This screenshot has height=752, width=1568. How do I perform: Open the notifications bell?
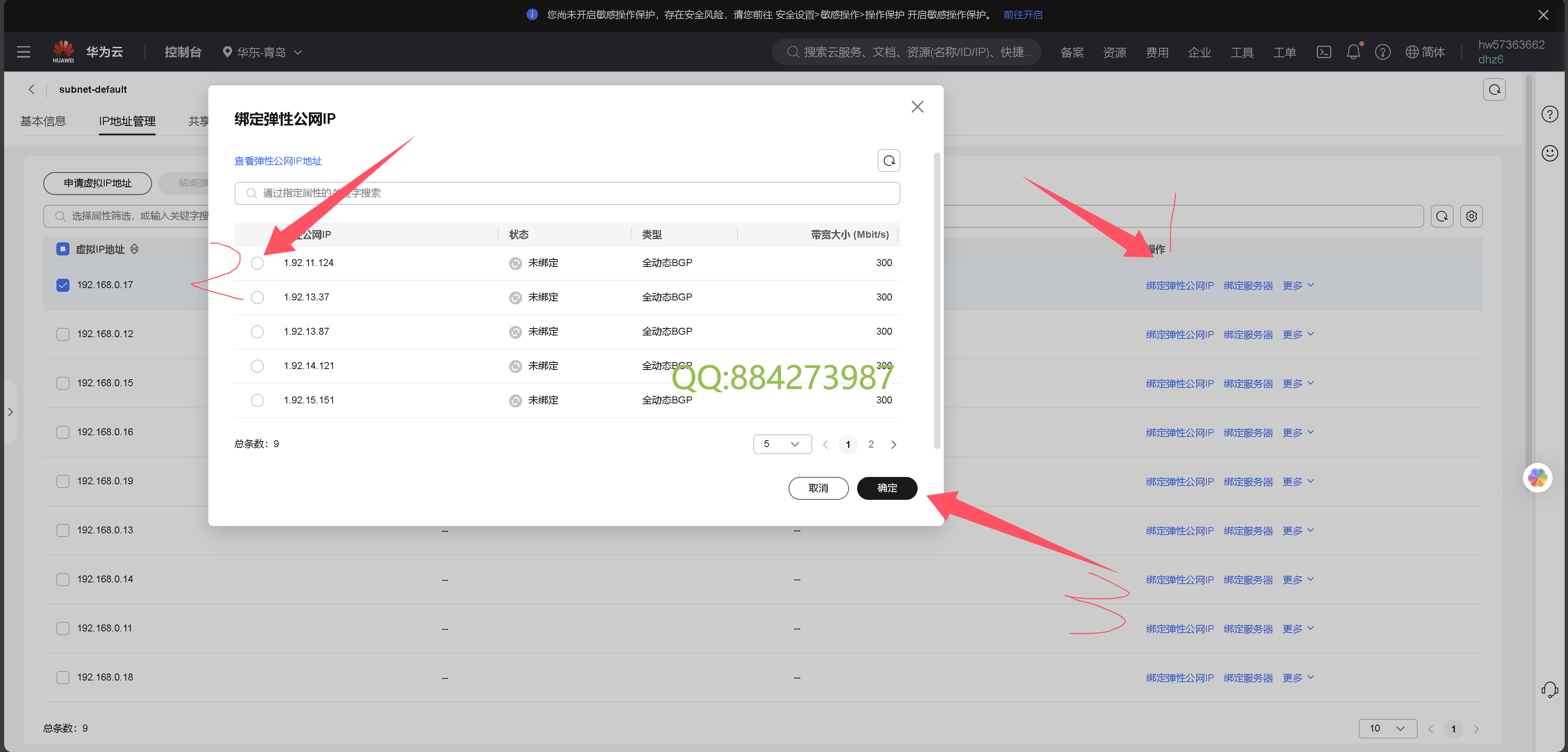point(1353,52)
